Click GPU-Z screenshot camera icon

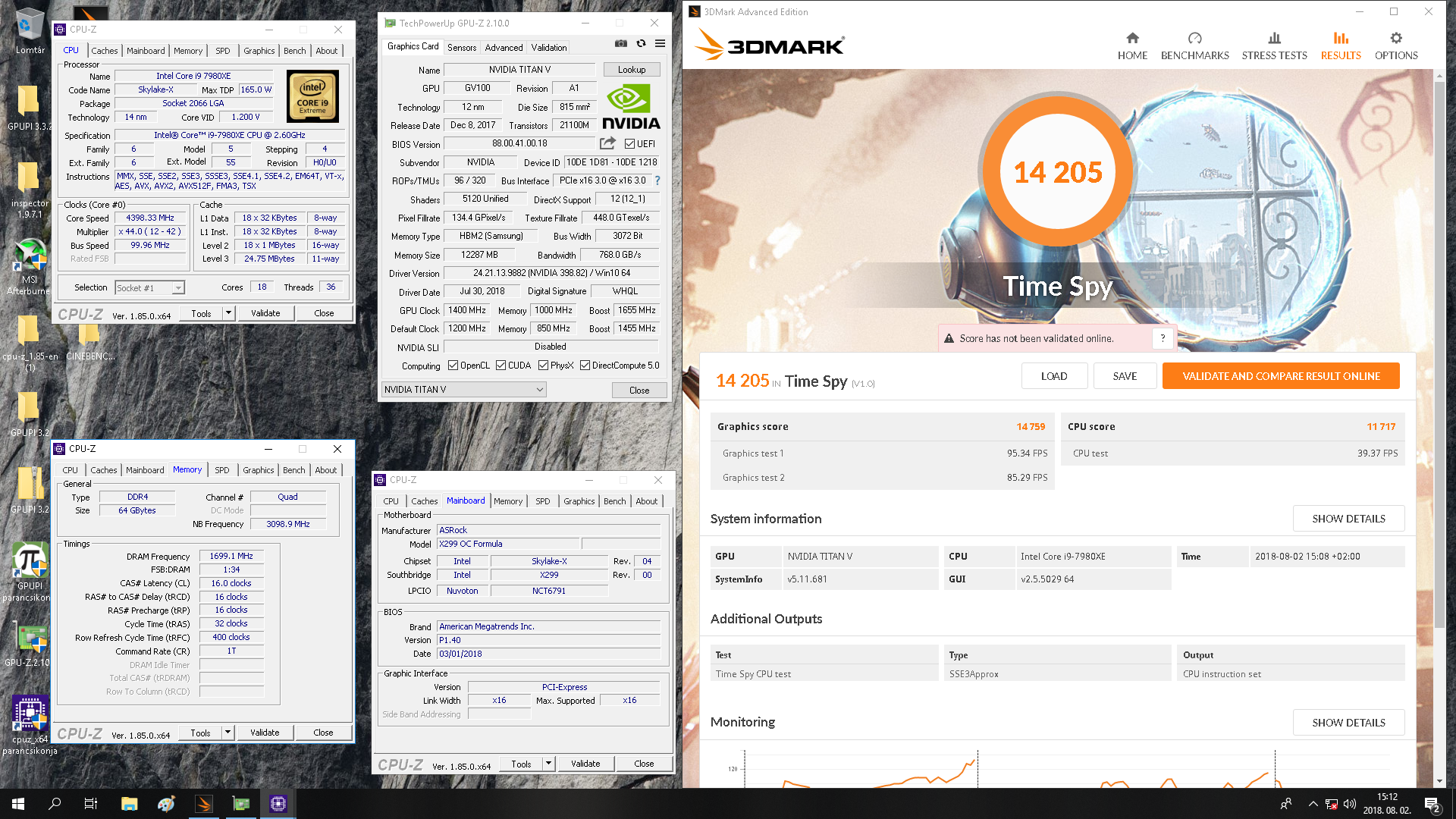(621, 44)
